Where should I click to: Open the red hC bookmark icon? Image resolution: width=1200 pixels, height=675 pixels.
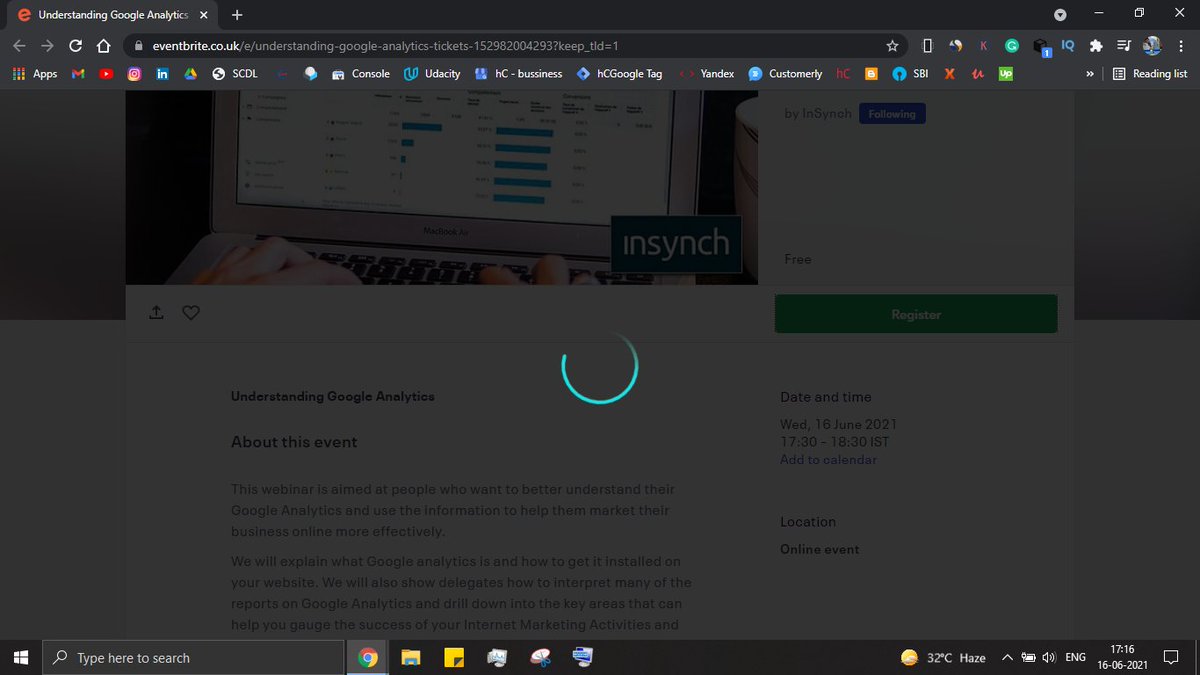pos(843,74)
